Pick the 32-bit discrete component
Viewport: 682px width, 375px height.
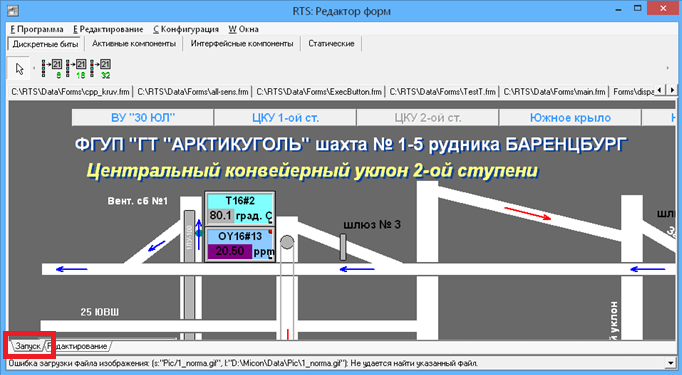tap(100, 69)
